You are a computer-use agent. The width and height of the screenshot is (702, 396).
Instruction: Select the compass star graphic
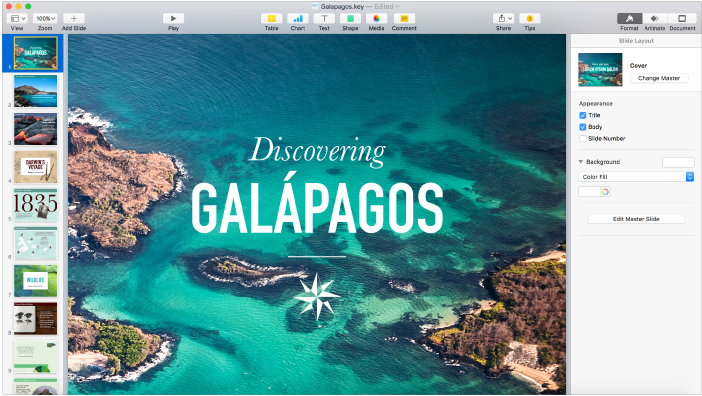tap(317, 296)
